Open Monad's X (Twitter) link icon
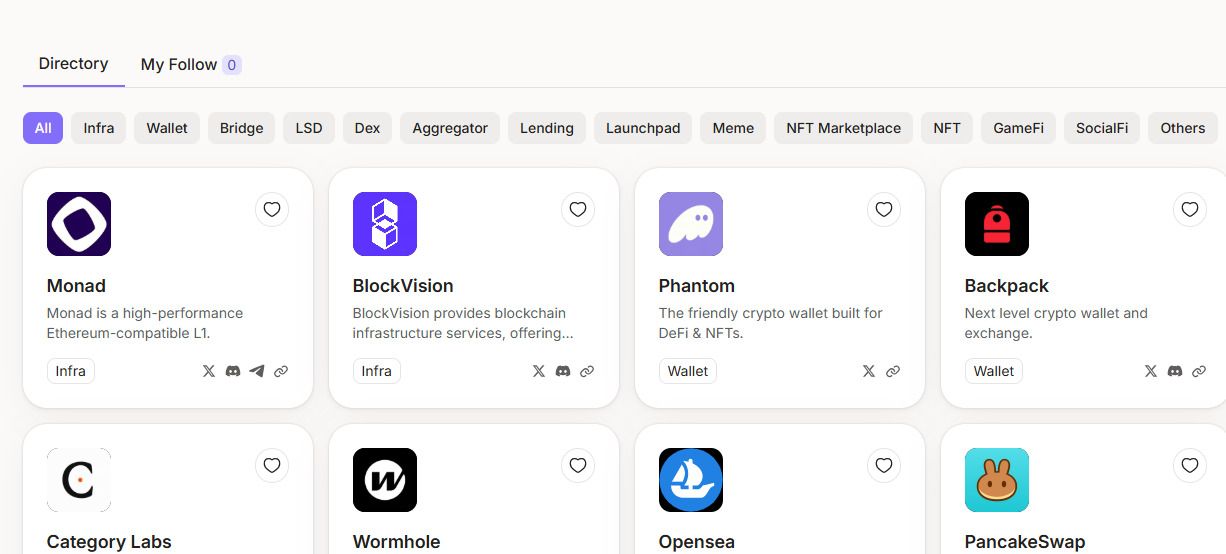This screenshot has width=1226, height=554. click(x=209, y=371)
